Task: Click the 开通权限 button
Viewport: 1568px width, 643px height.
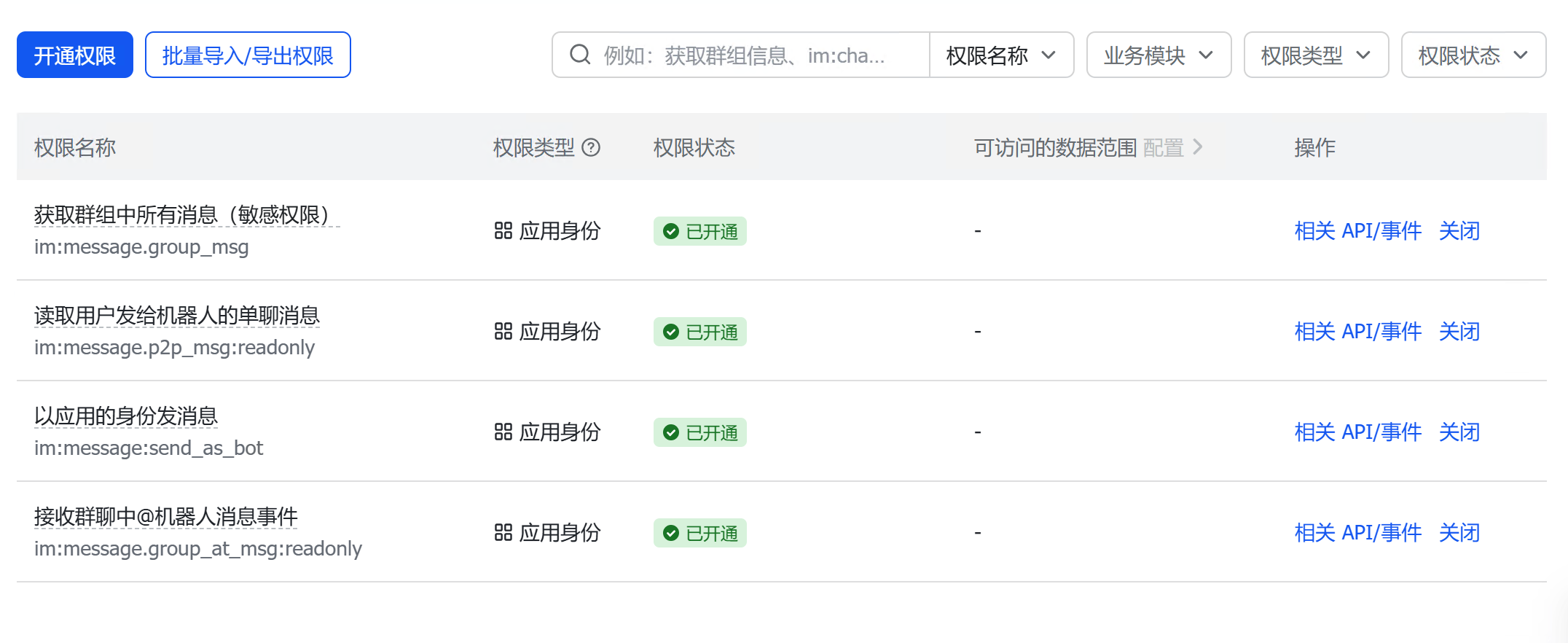Action: [75, 55]
